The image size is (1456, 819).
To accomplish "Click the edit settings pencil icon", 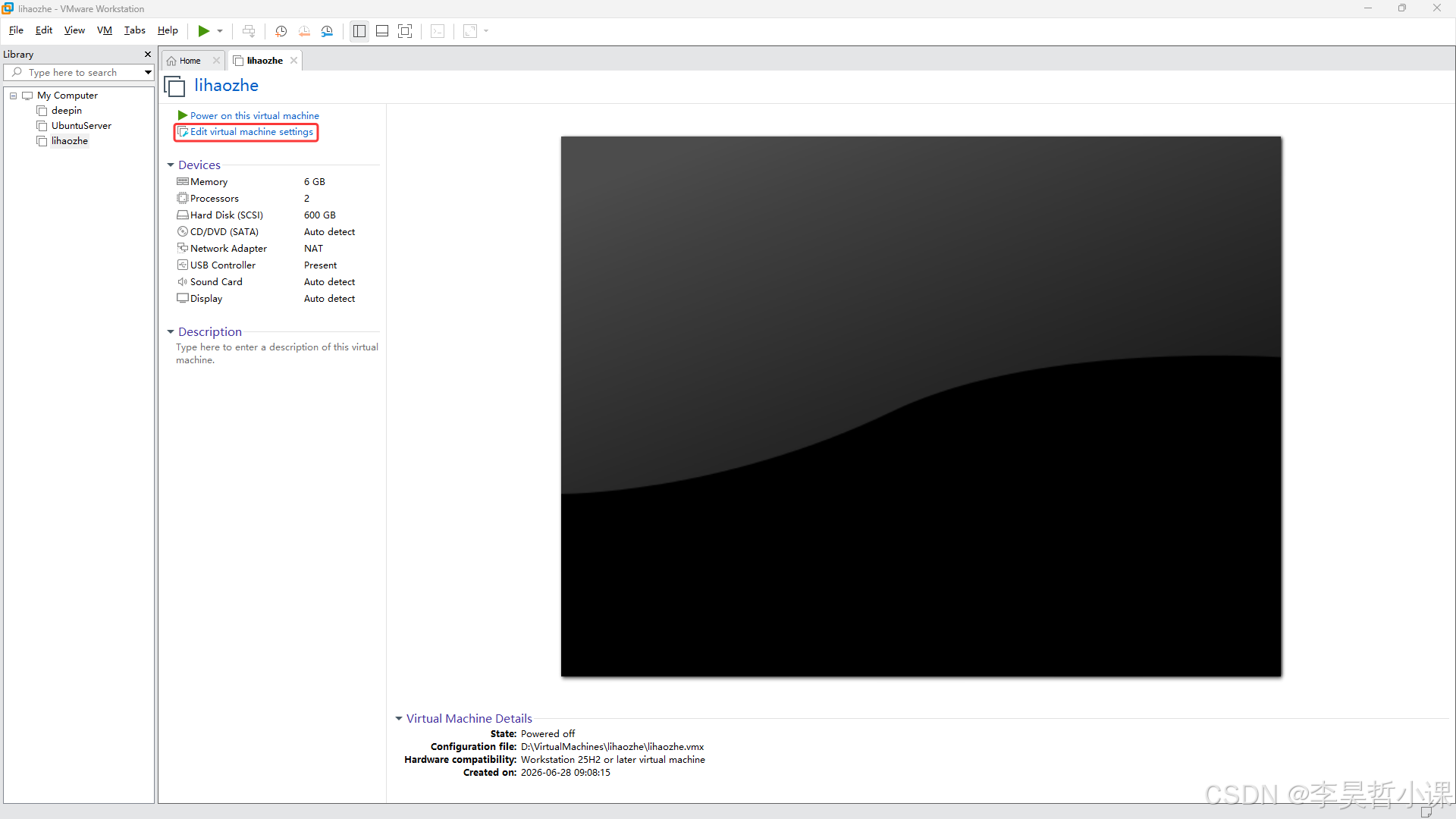I will pyautogui.click(x=183, y=132).
